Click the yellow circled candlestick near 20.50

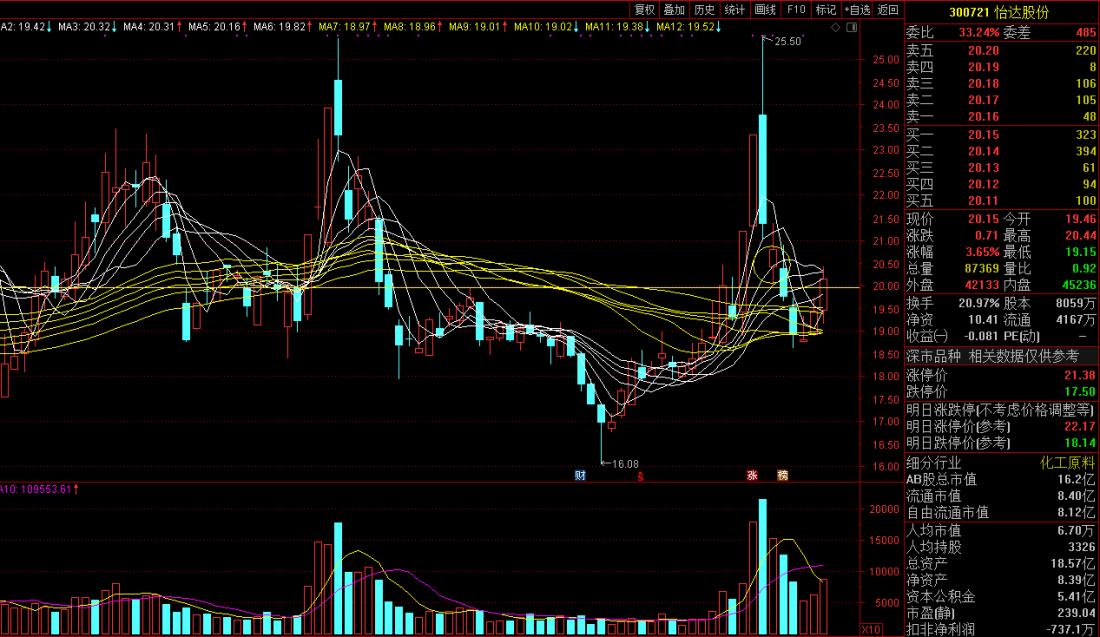[x=774, y=264]
